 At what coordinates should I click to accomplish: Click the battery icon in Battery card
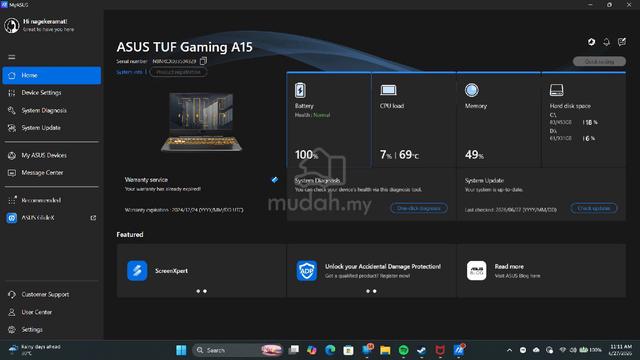(300, 90)
